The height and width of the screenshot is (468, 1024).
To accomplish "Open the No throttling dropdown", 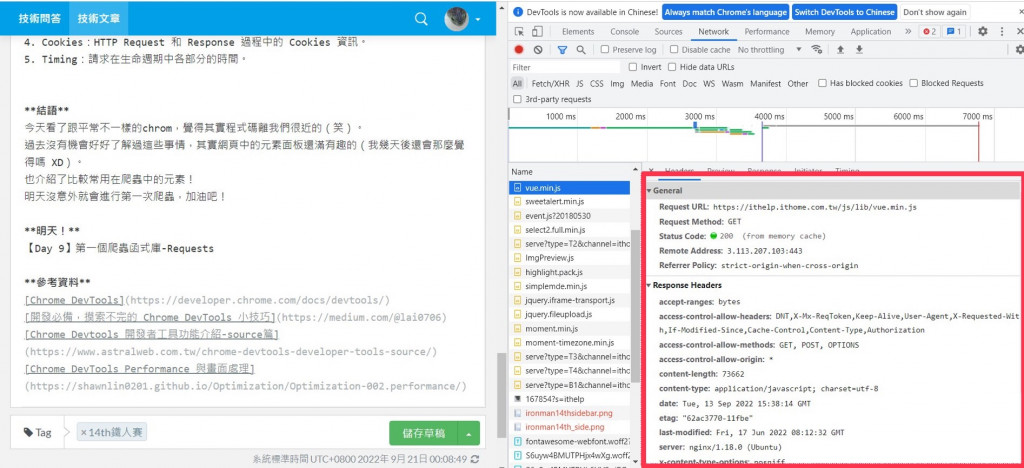I will [x=770, y=50].
